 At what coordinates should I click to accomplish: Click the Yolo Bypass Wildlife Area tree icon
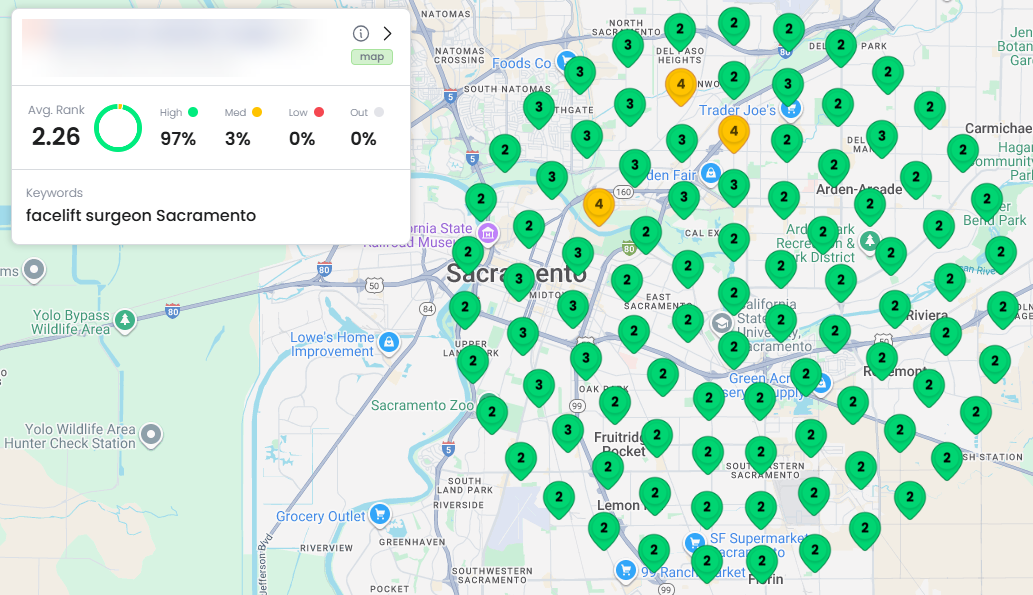pos(125,320)
